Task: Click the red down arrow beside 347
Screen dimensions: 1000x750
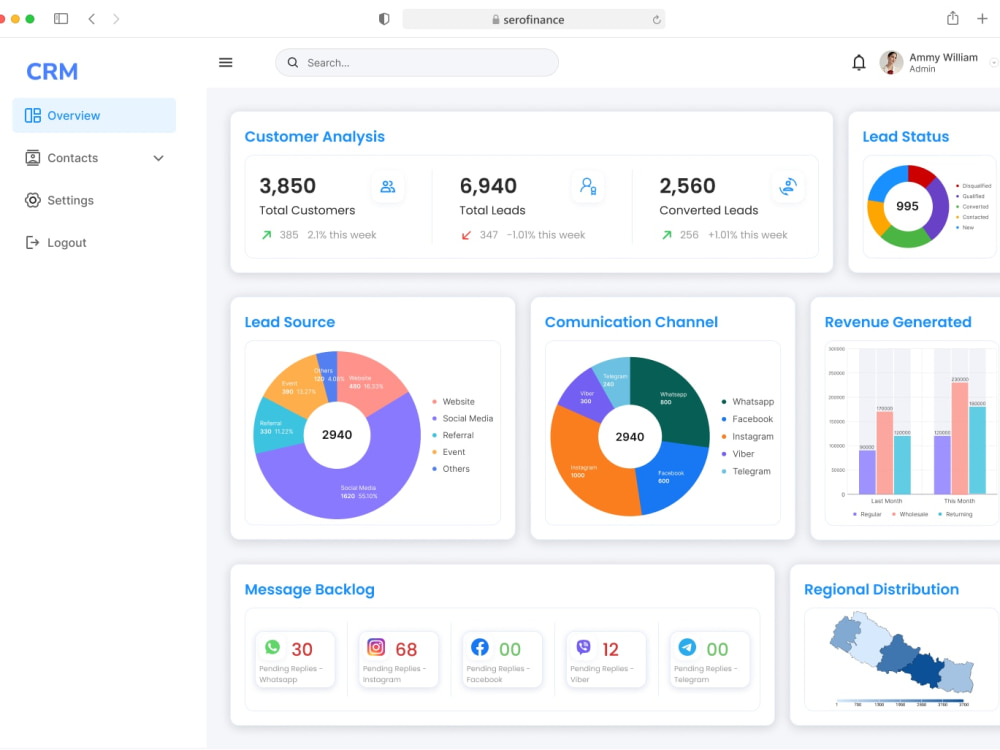Action: pyautogui.click(x=466, y=235)
